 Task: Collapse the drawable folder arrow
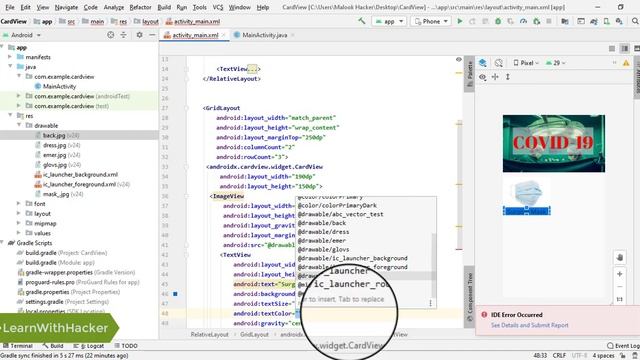(x=19, y=125)
